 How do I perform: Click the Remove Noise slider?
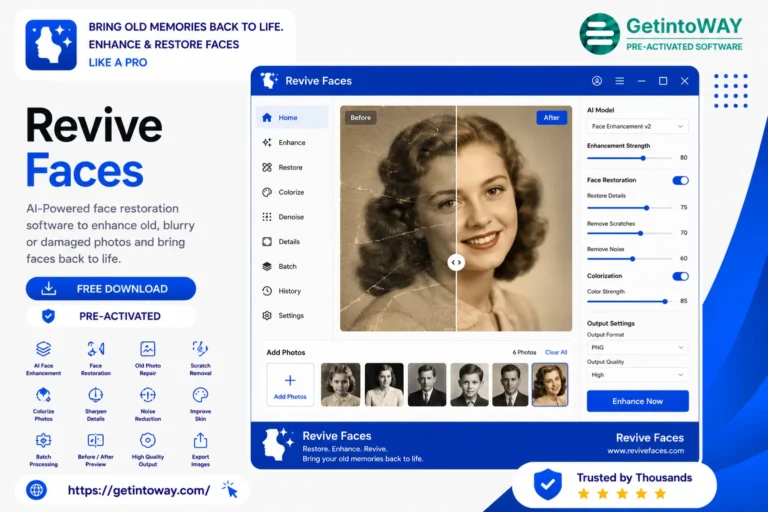(630, 259)
